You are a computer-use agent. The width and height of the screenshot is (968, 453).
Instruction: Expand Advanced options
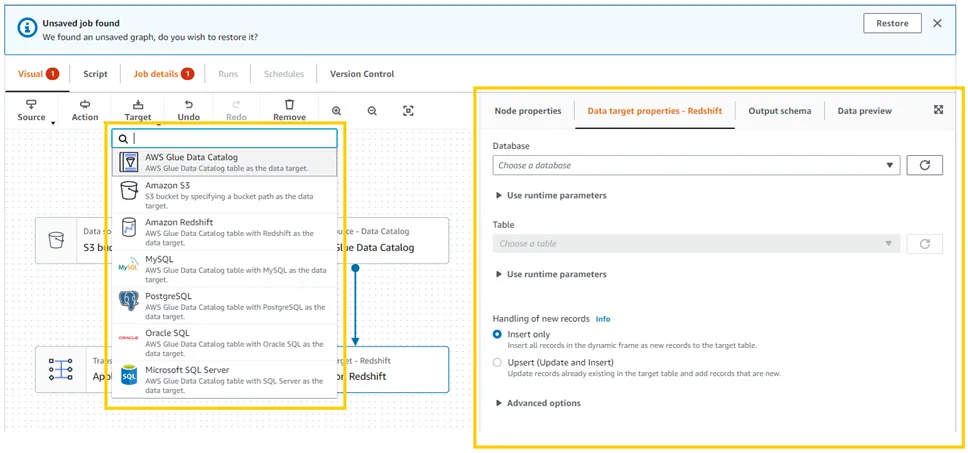tap(538, 404)
